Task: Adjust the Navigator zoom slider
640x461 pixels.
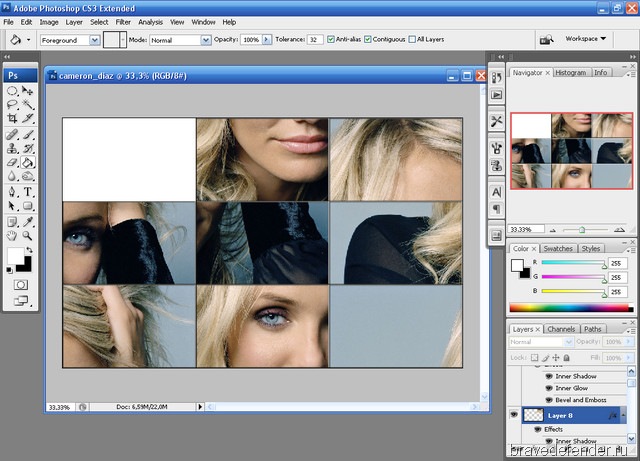Action: pos(582,230)
